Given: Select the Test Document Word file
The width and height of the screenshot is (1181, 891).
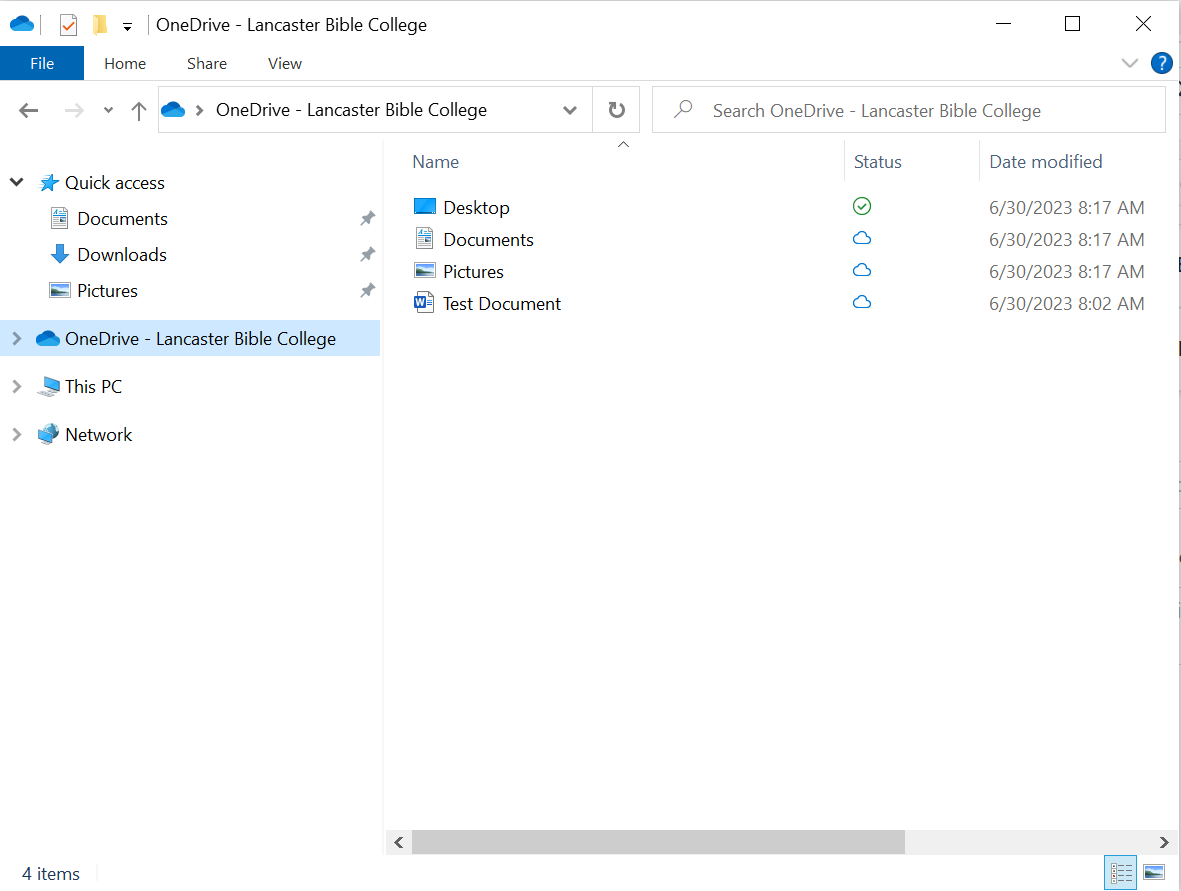Looking at the screenshot, I should 502,304.
